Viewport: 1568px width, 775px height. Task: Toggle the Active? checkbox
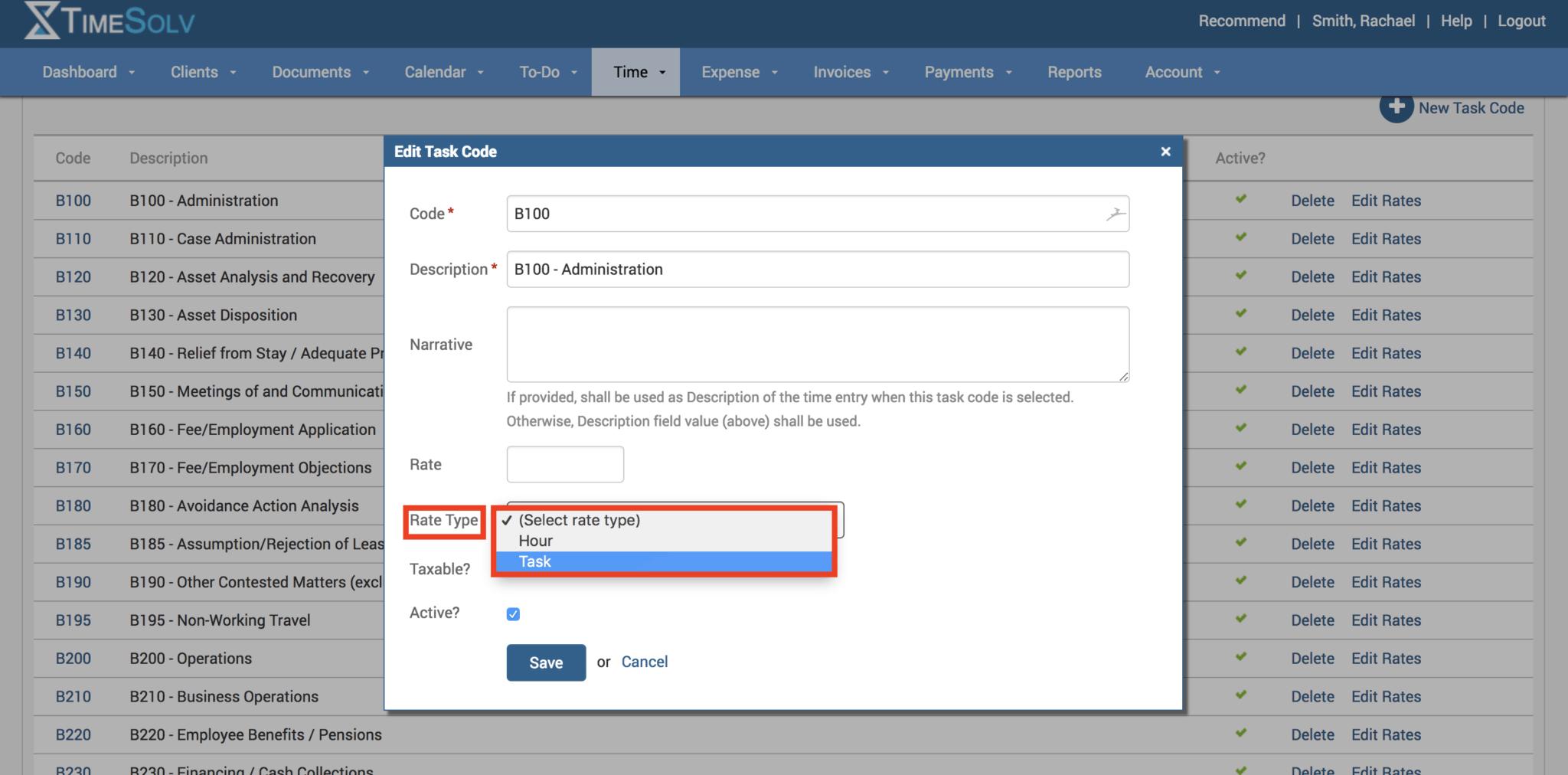513,614
